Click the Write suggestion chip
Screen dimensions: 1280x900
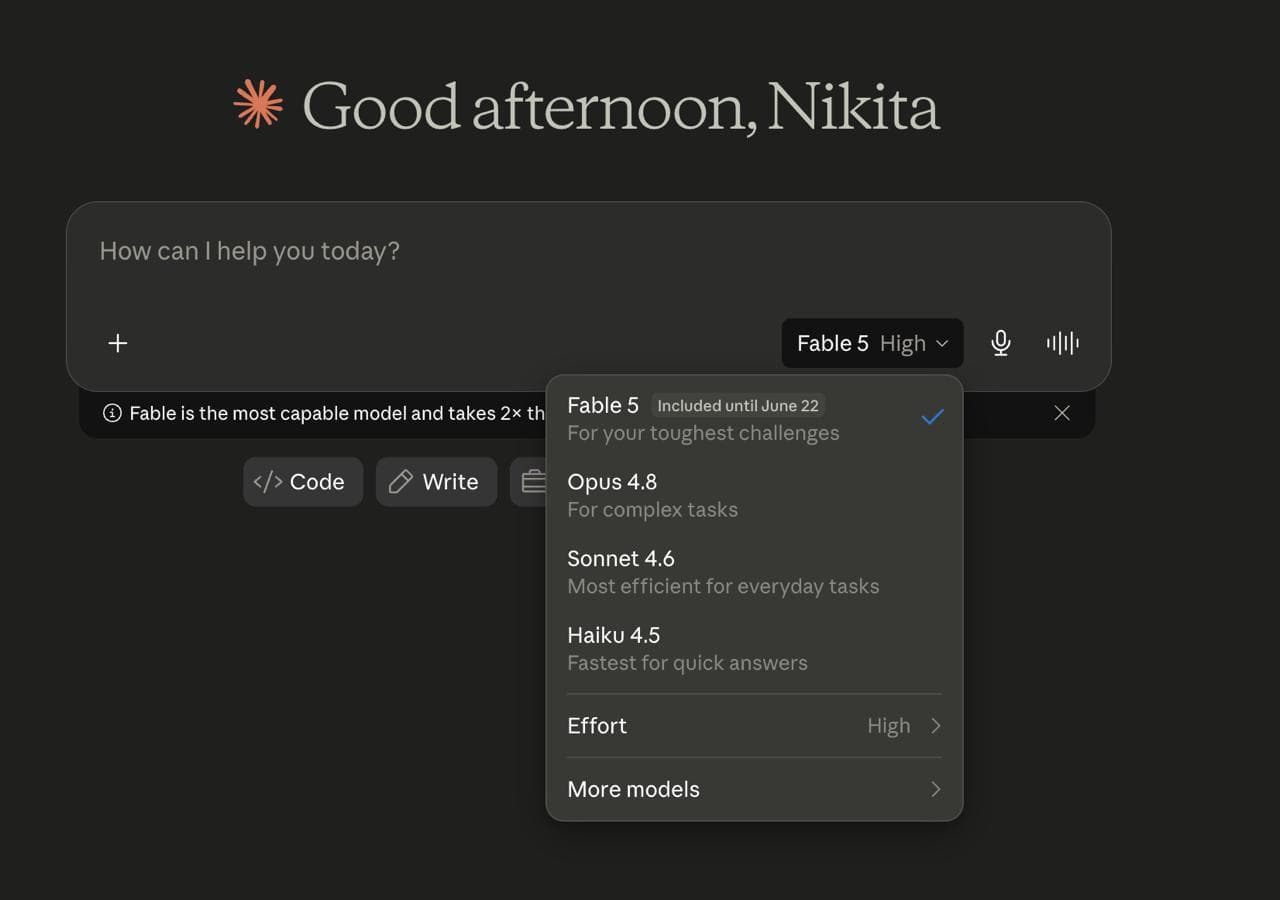click(436, 482)
